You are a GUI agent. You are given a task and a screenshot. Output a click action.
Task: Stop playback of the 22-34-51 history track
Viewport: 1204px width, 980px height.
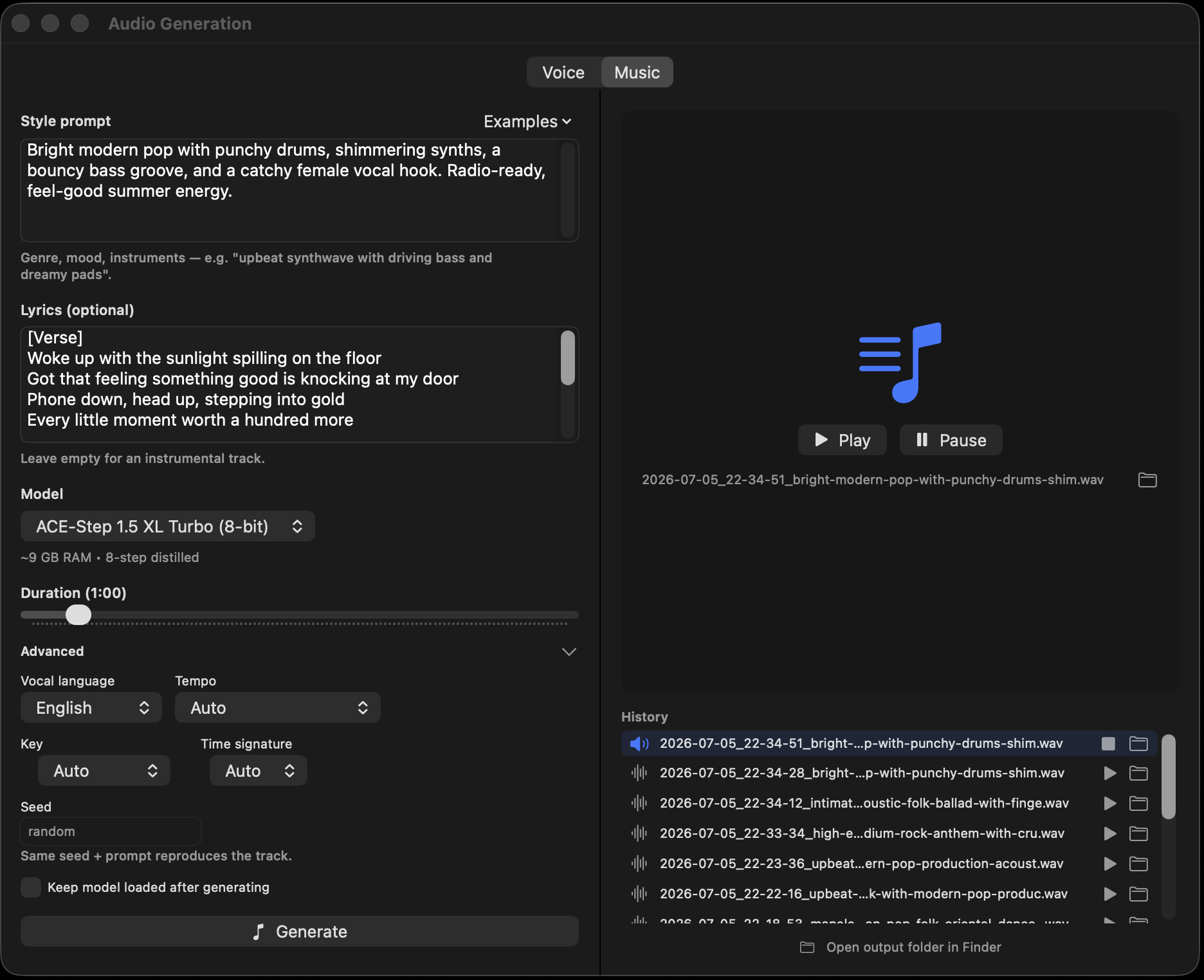(1108, 743)
